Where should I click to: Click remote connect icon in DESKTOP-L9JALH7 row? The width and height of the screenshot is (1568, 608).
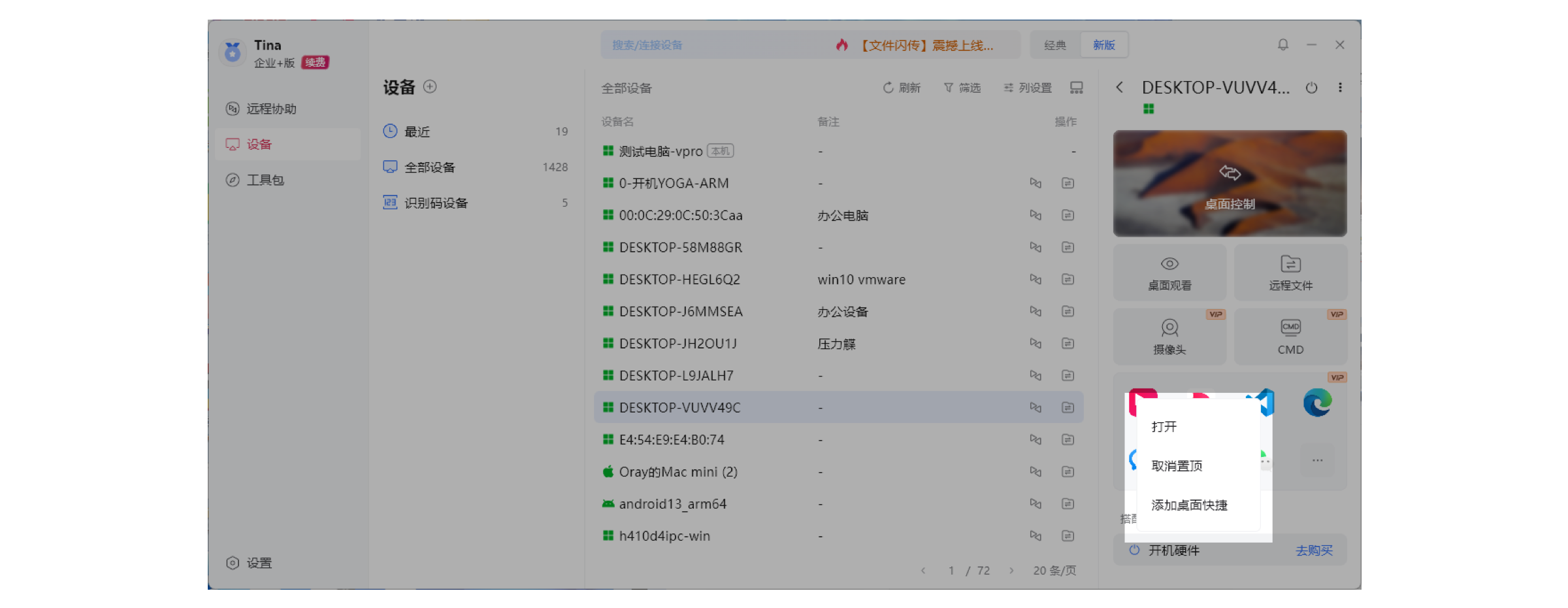pos(1036,375)
